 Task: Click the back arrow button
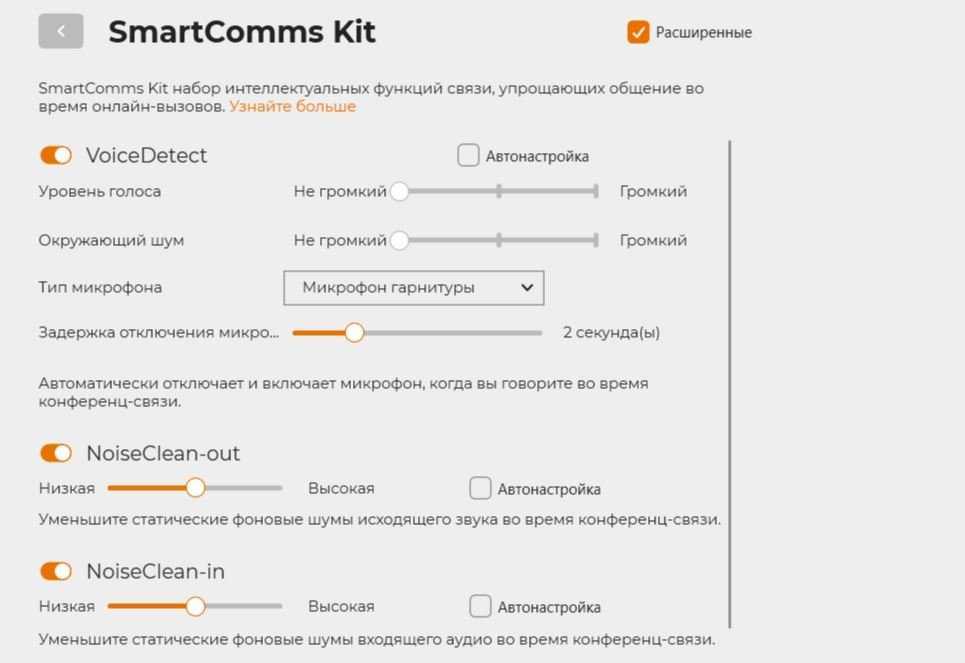[61, 31]
